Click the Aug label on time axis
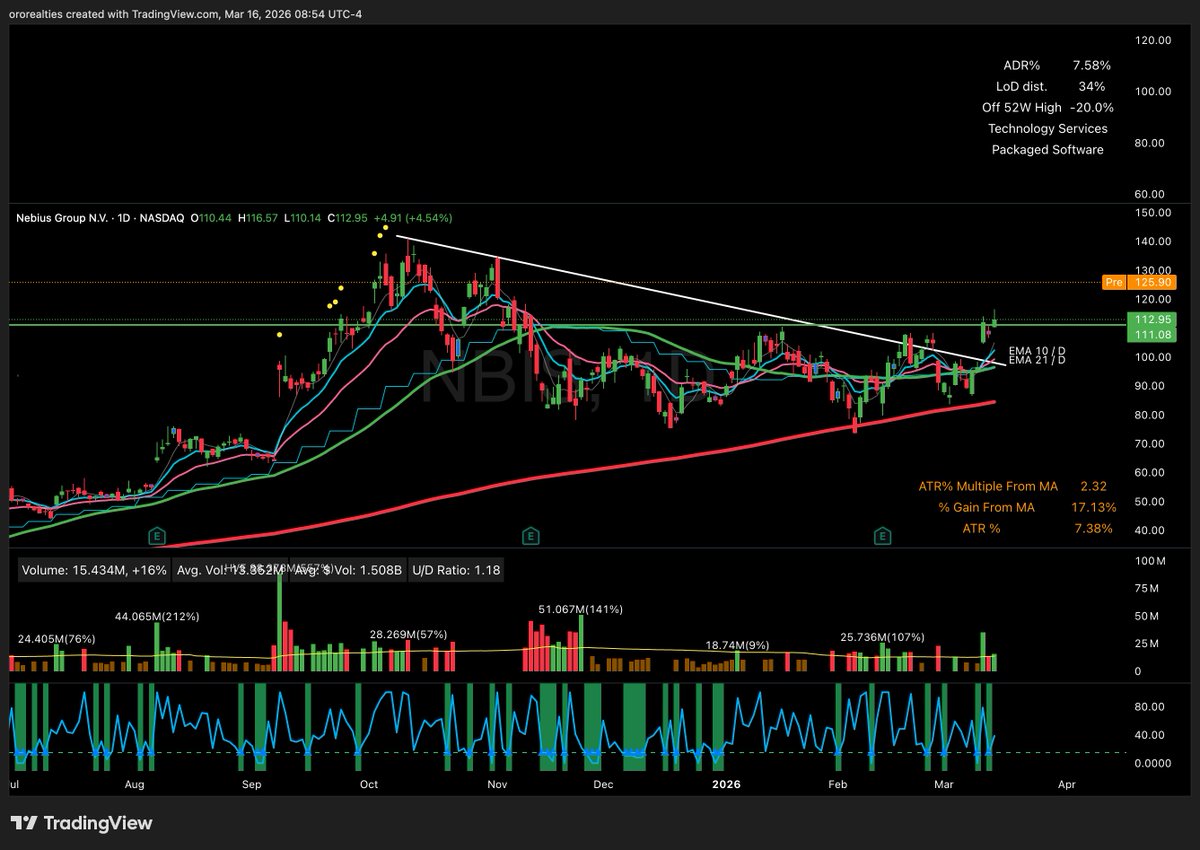The height and width of the screenshot is (850, 1200). click(x=135, y=785)
